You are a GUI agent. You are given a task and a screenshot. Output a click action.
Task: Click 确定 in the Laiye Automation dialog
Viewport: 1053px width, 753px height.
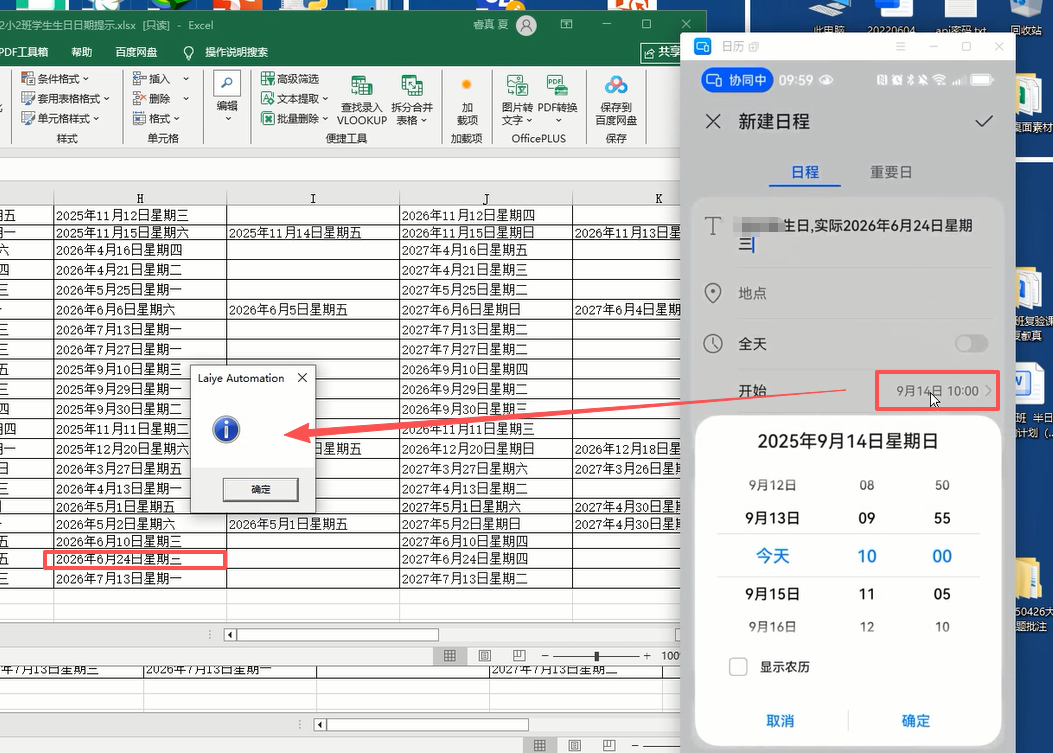pyautogui.click(x=260, y=490)
